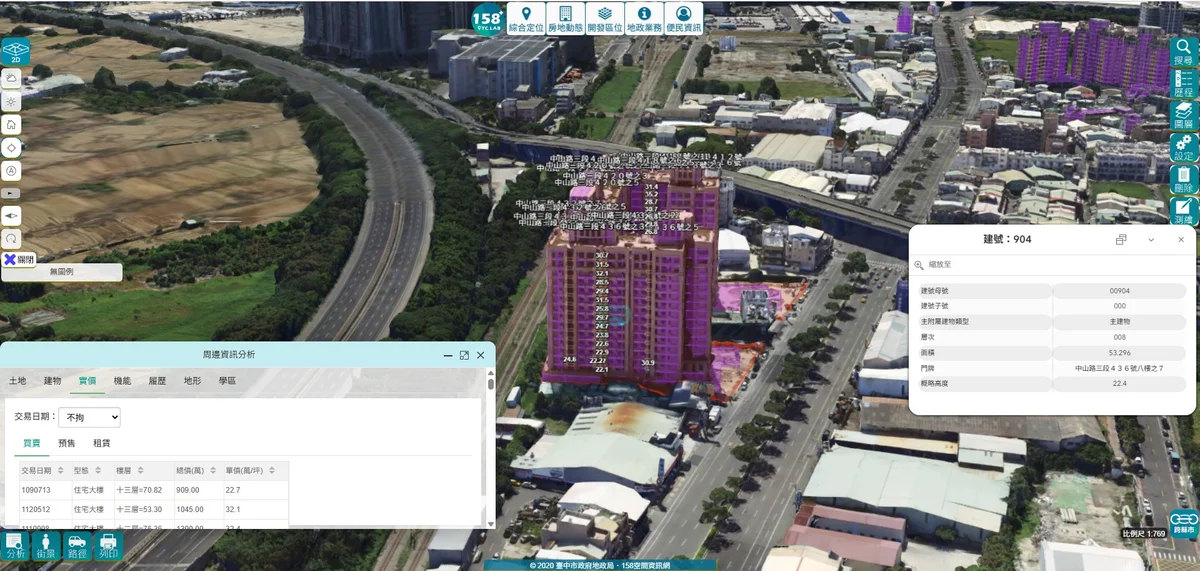The image size is (1200, 571).
Task: Click the rotate view icon in left toolbar
Action: pos(11,239)
